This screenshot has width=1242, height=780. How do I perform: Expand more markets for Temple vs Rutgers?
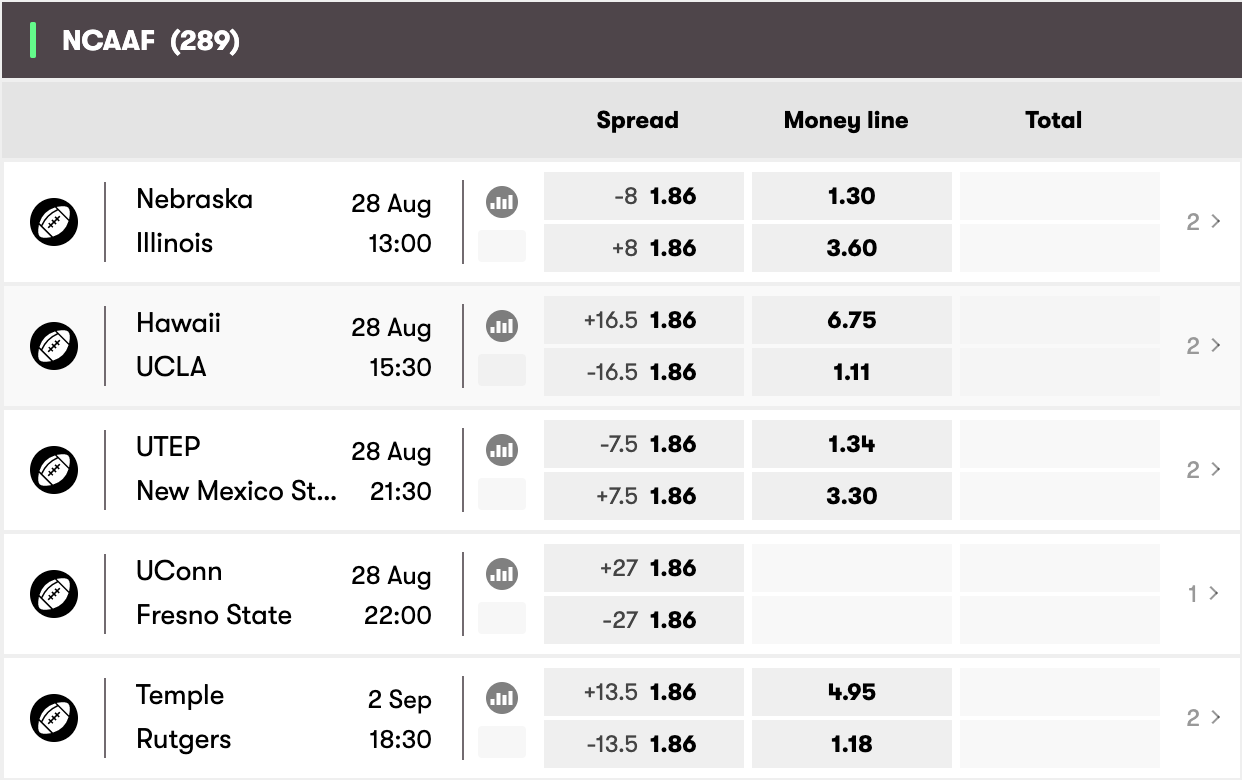[1203, 718]
